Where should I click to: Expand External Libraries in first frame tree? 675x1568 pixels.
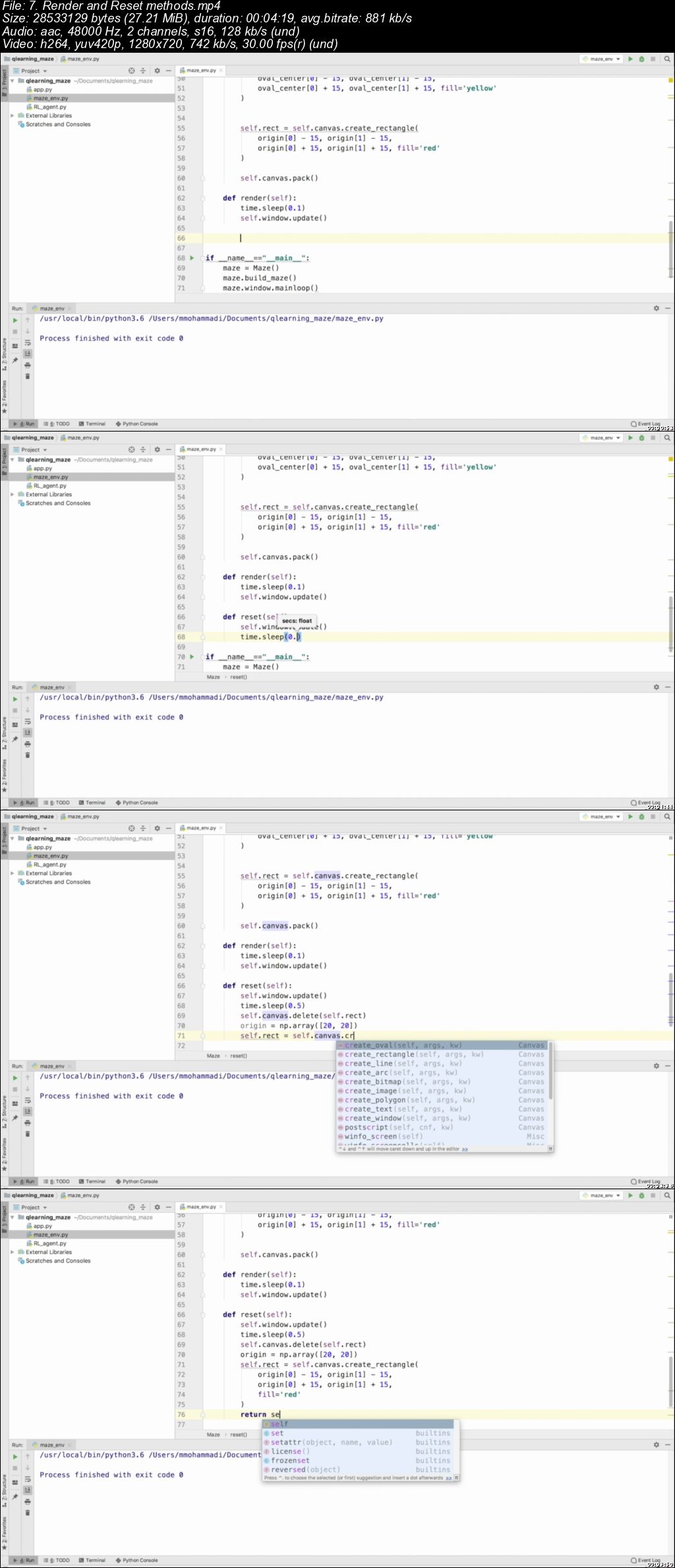pos(13,115)
